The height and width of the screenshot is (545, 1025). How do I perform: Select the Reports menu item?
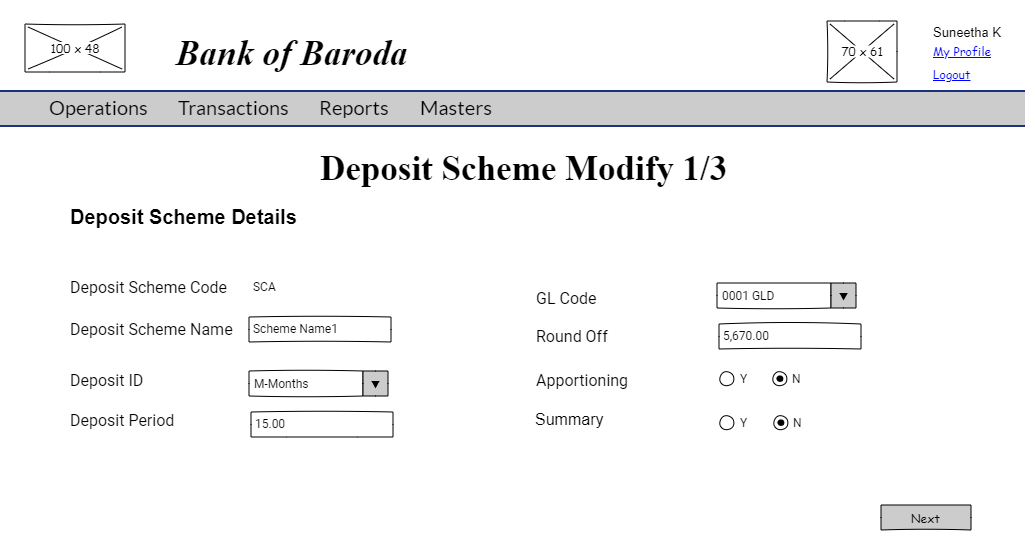(x=353, y=108)
